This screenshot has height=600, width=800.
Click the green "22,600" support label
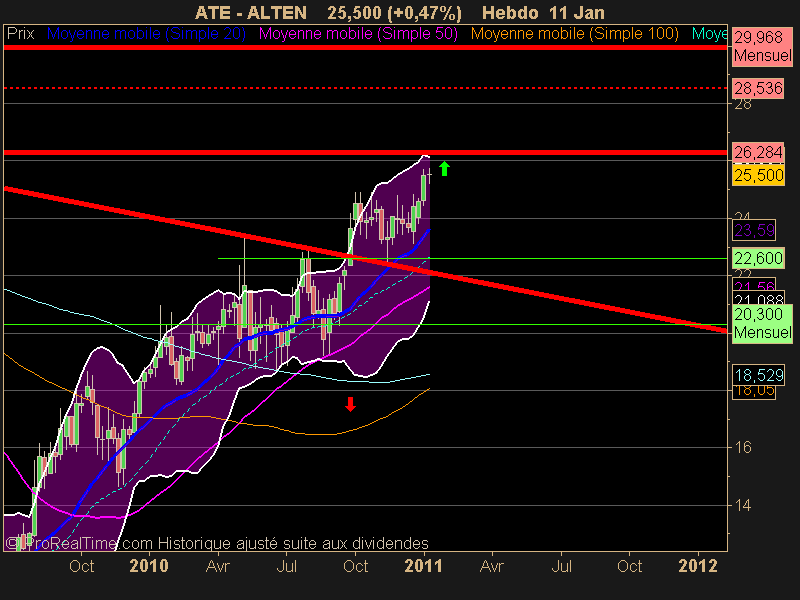pos(758,258)
